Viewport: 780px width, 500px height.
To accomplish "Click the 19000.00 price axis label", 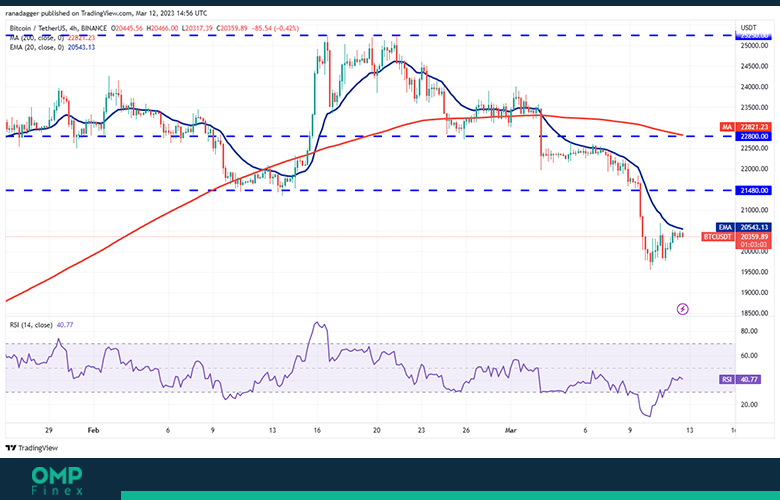I will (x=754, y=293).
